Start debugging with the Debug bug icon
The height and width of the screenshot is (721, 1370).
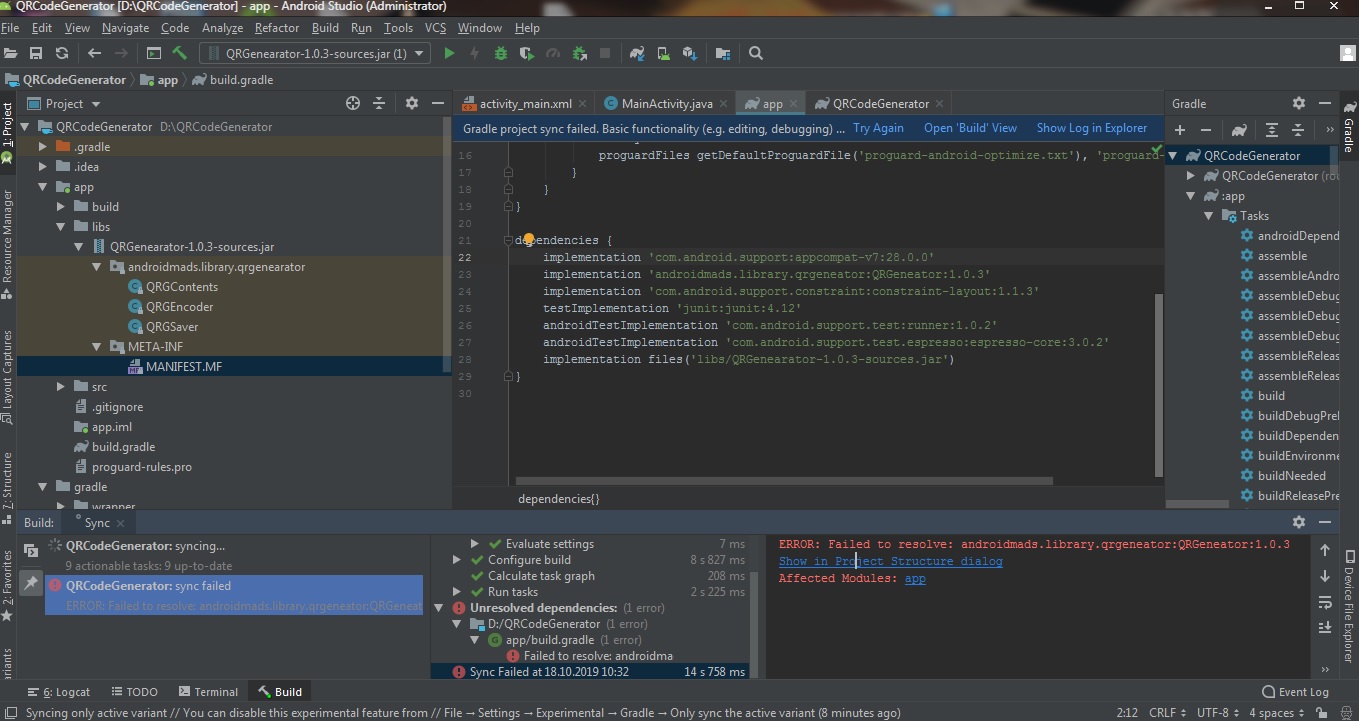pos(501,53)
